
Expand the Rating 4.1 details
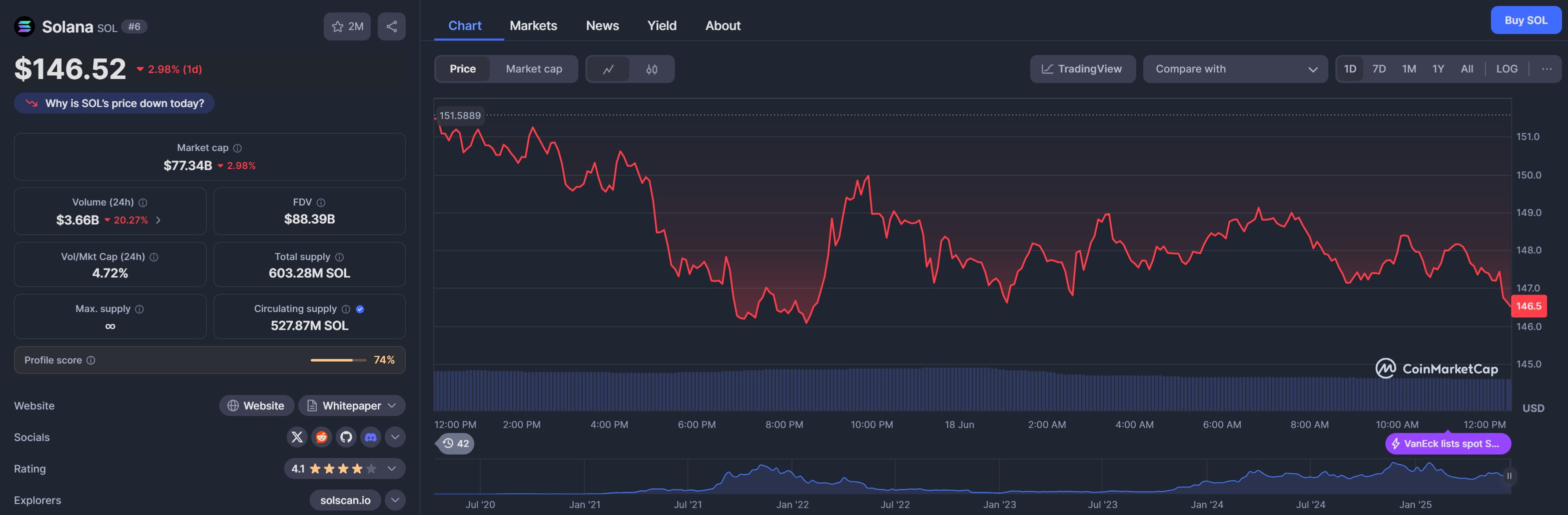[345, 469]
